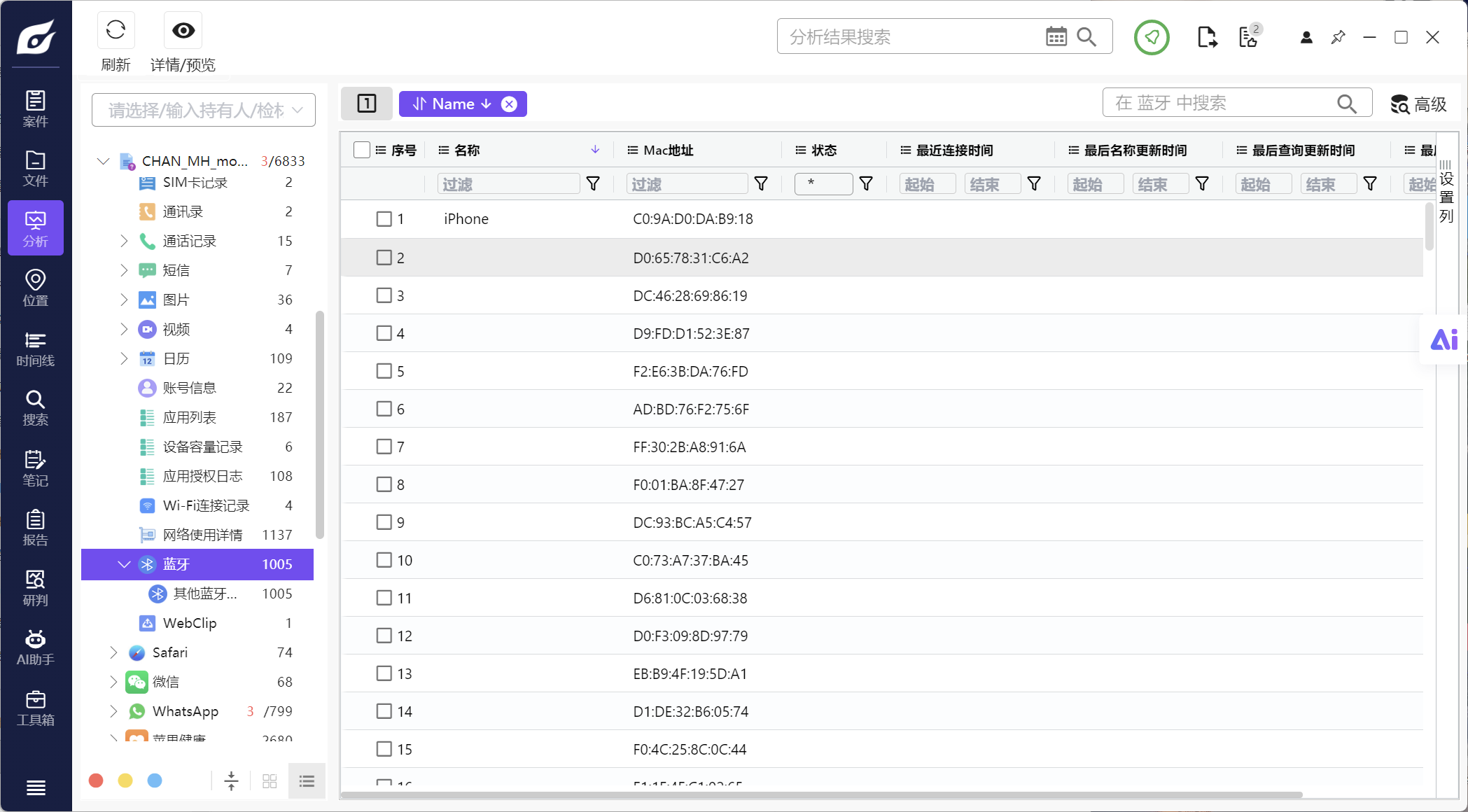Click the 名称 column filter field

[508, 184]
